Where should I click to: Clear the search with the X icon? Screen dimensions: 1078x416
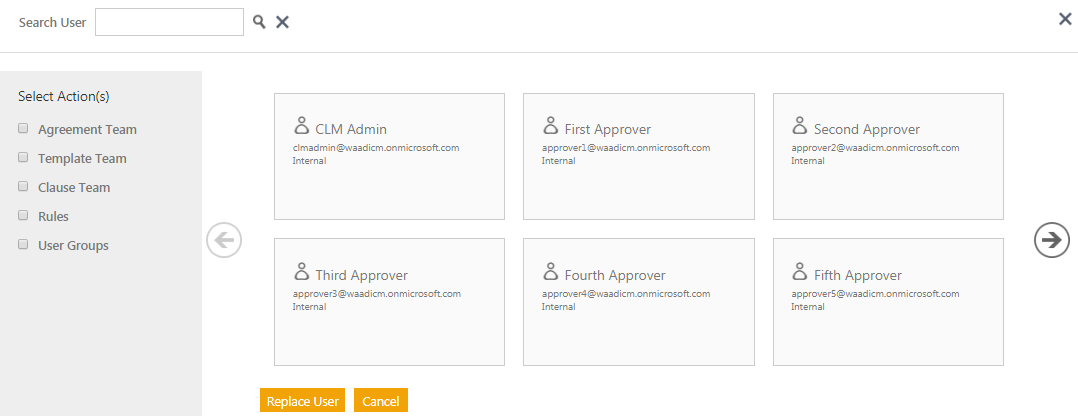click(x=282, y=22)
